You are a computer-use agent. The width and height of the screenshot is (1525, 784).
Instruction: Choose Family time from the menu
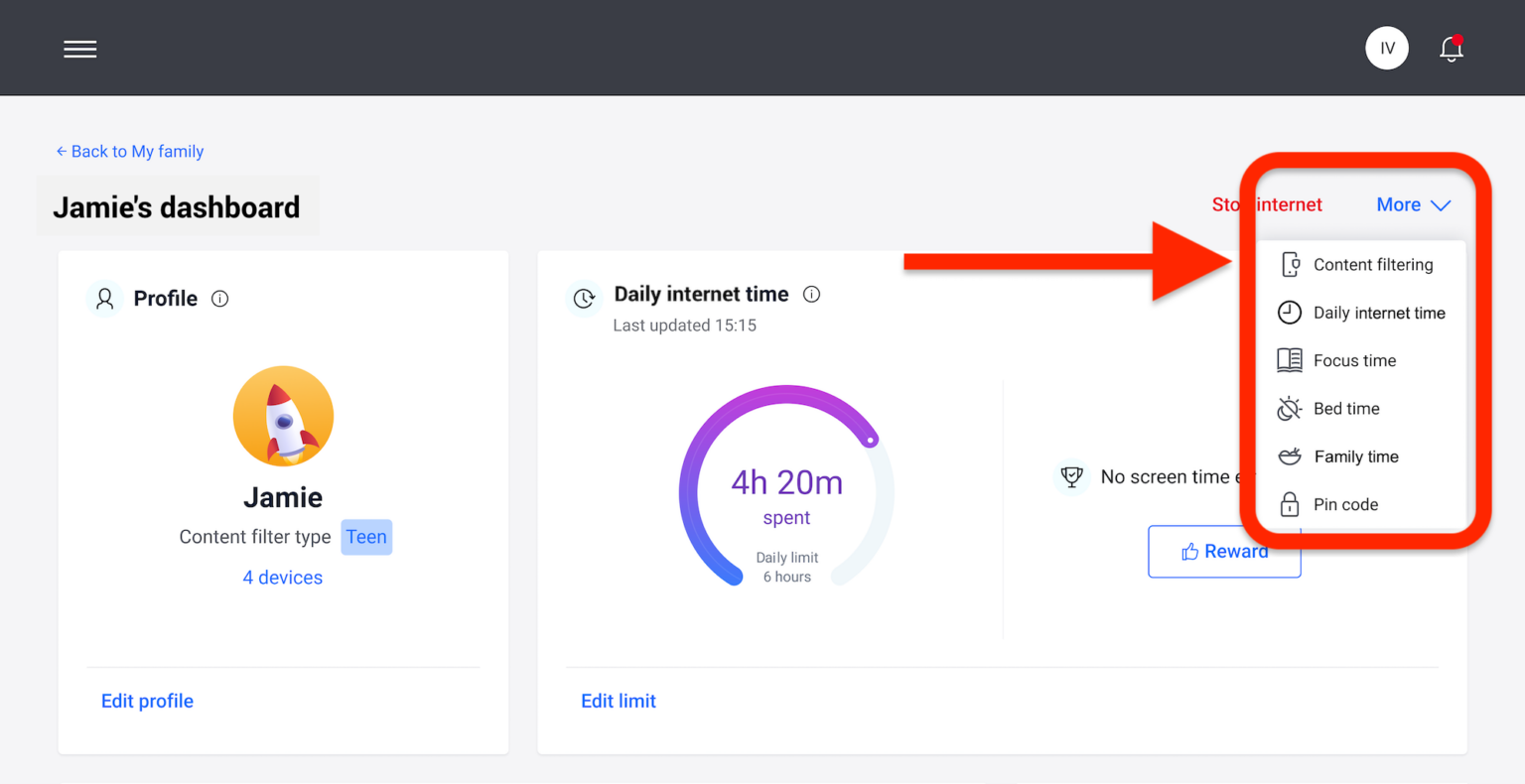pos(1355,457)
